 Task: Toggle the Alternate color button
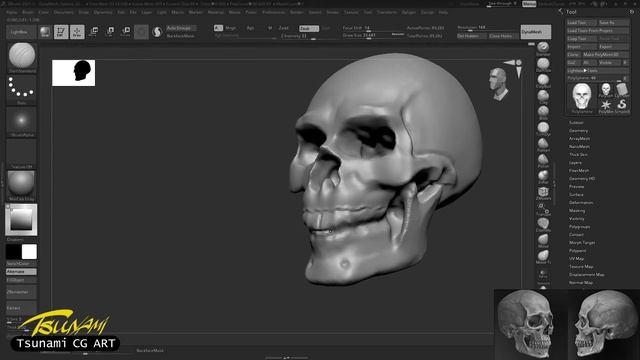point(21,272)
